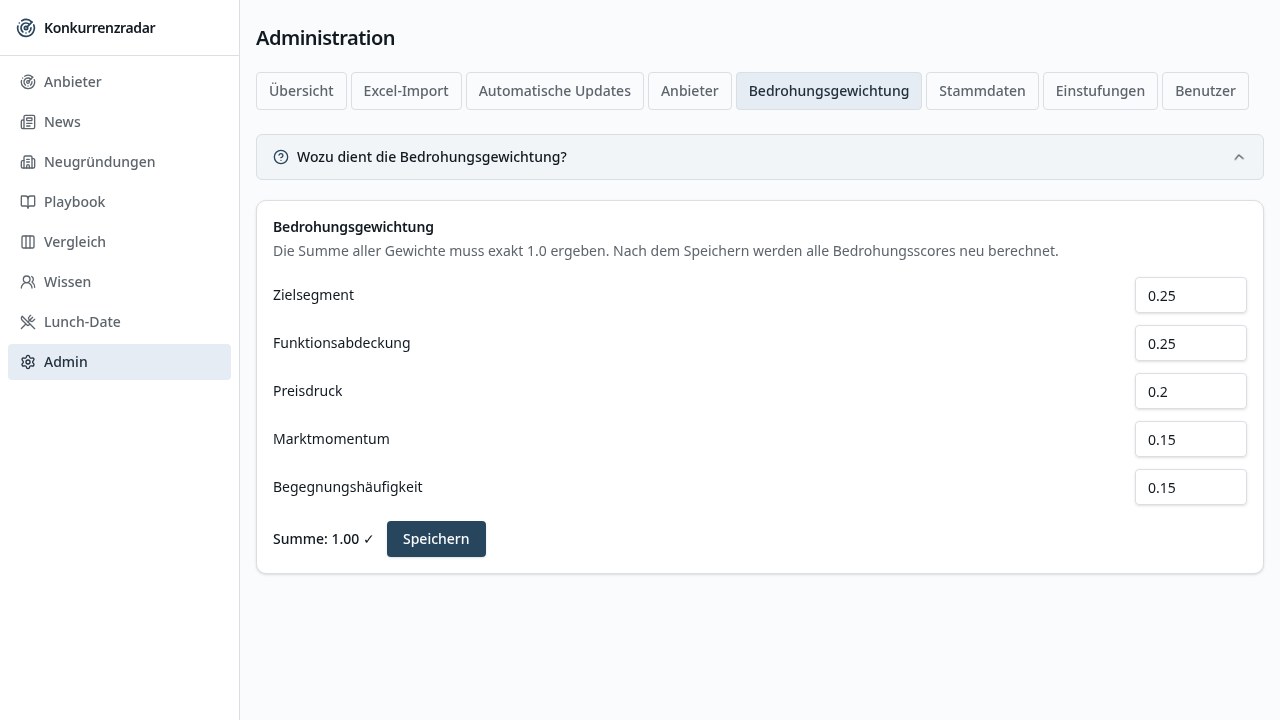This screenshot has height=720, width=1280.
Task: Click the Wissen people icon
Action: point(28,282)
